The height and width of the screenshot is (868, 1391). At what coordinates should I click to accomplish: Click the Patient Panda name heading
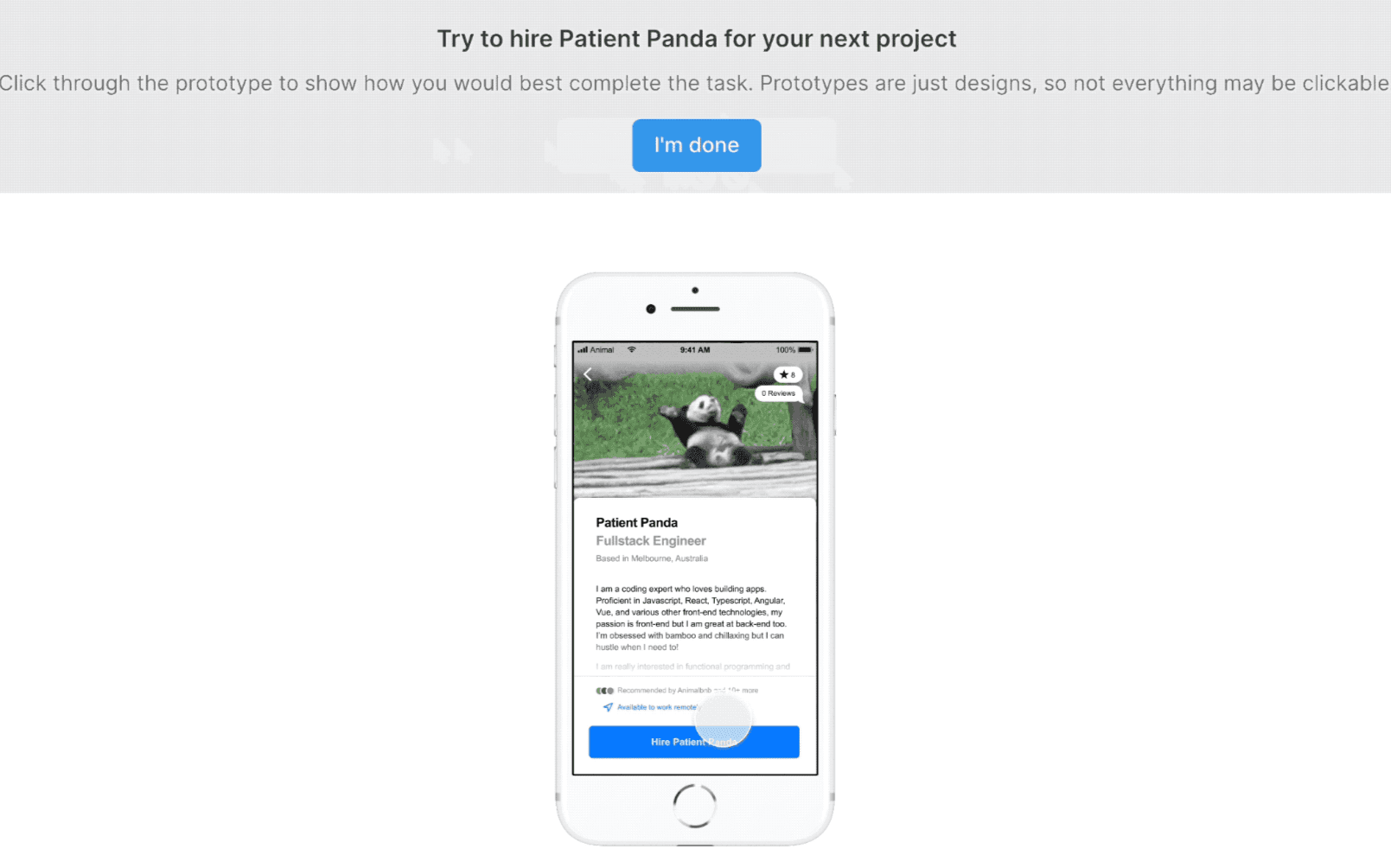pos(636,522)
